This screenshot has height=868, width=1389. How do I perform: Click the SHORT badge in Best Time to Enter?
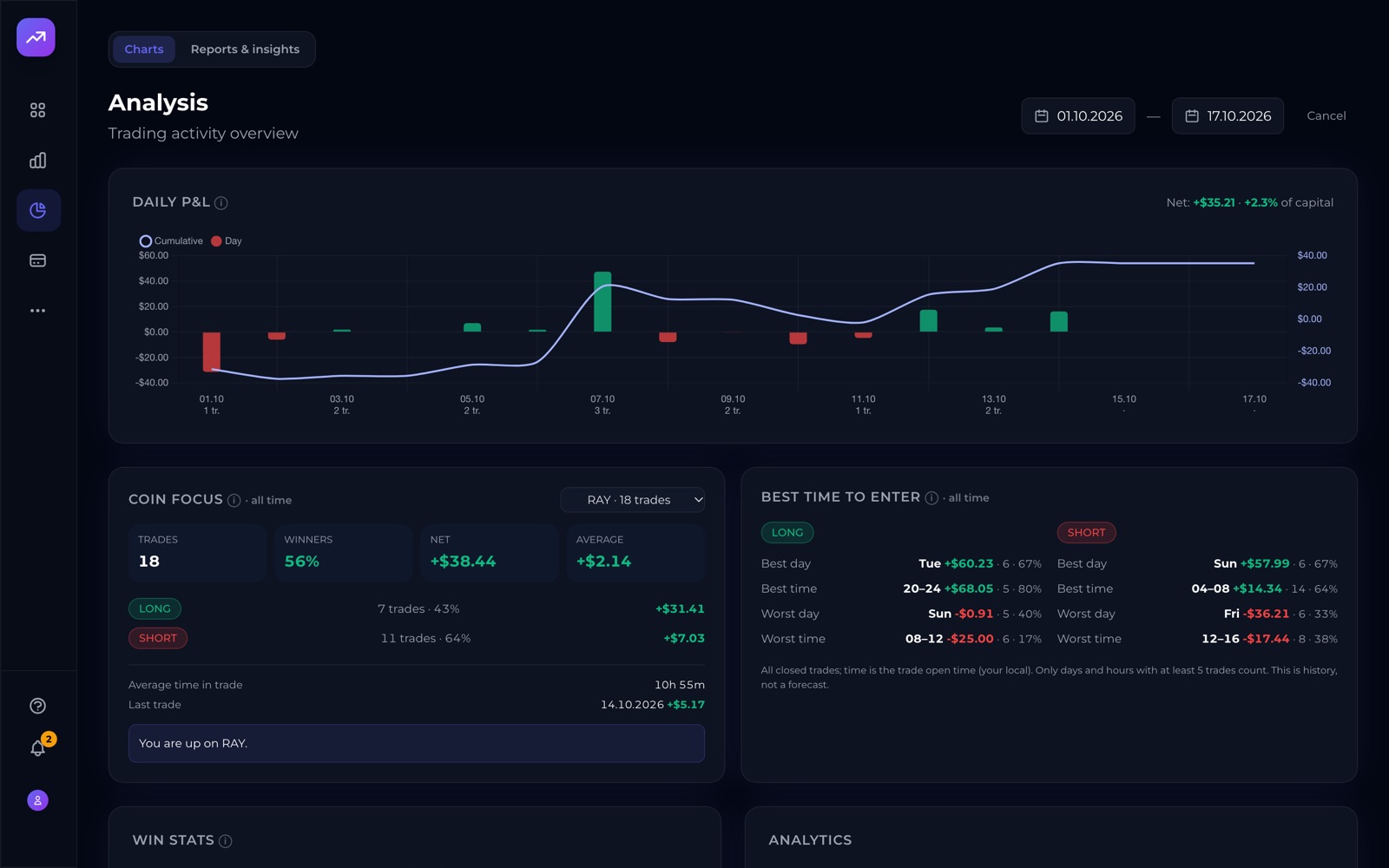pos(1086,532)
